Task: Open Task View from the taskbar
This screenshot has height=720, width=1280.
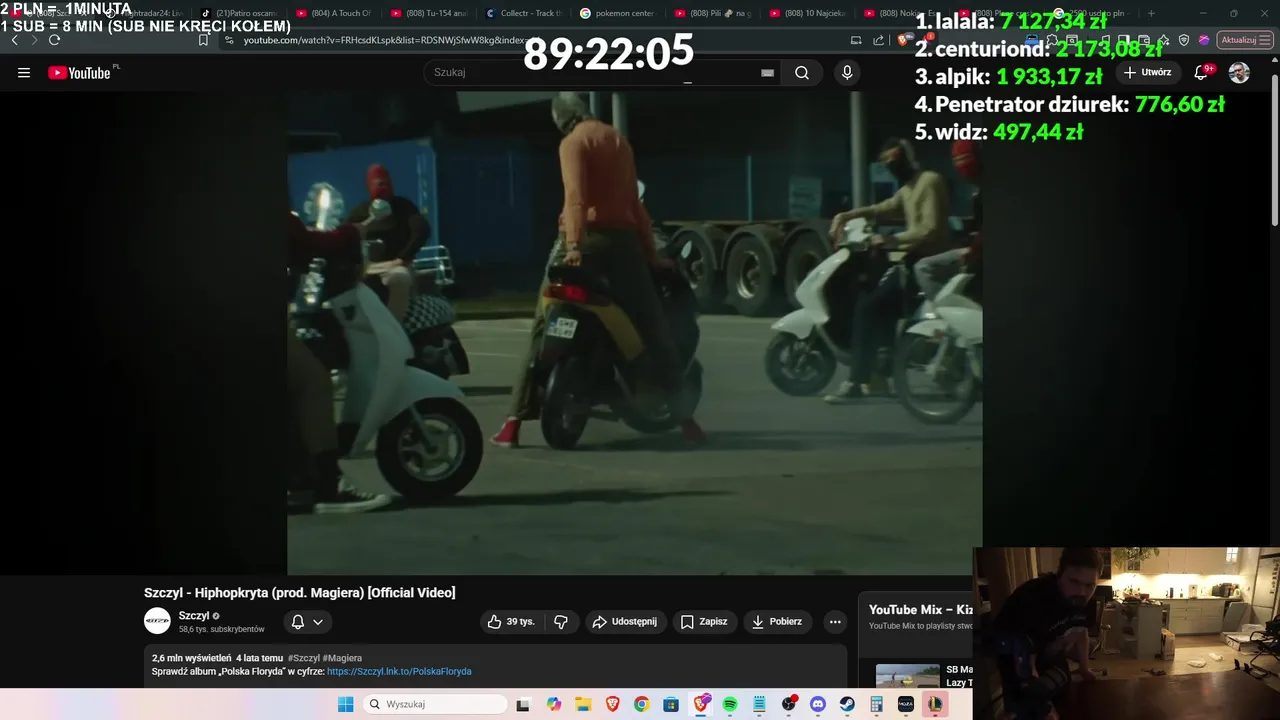Action: point(522,704)
